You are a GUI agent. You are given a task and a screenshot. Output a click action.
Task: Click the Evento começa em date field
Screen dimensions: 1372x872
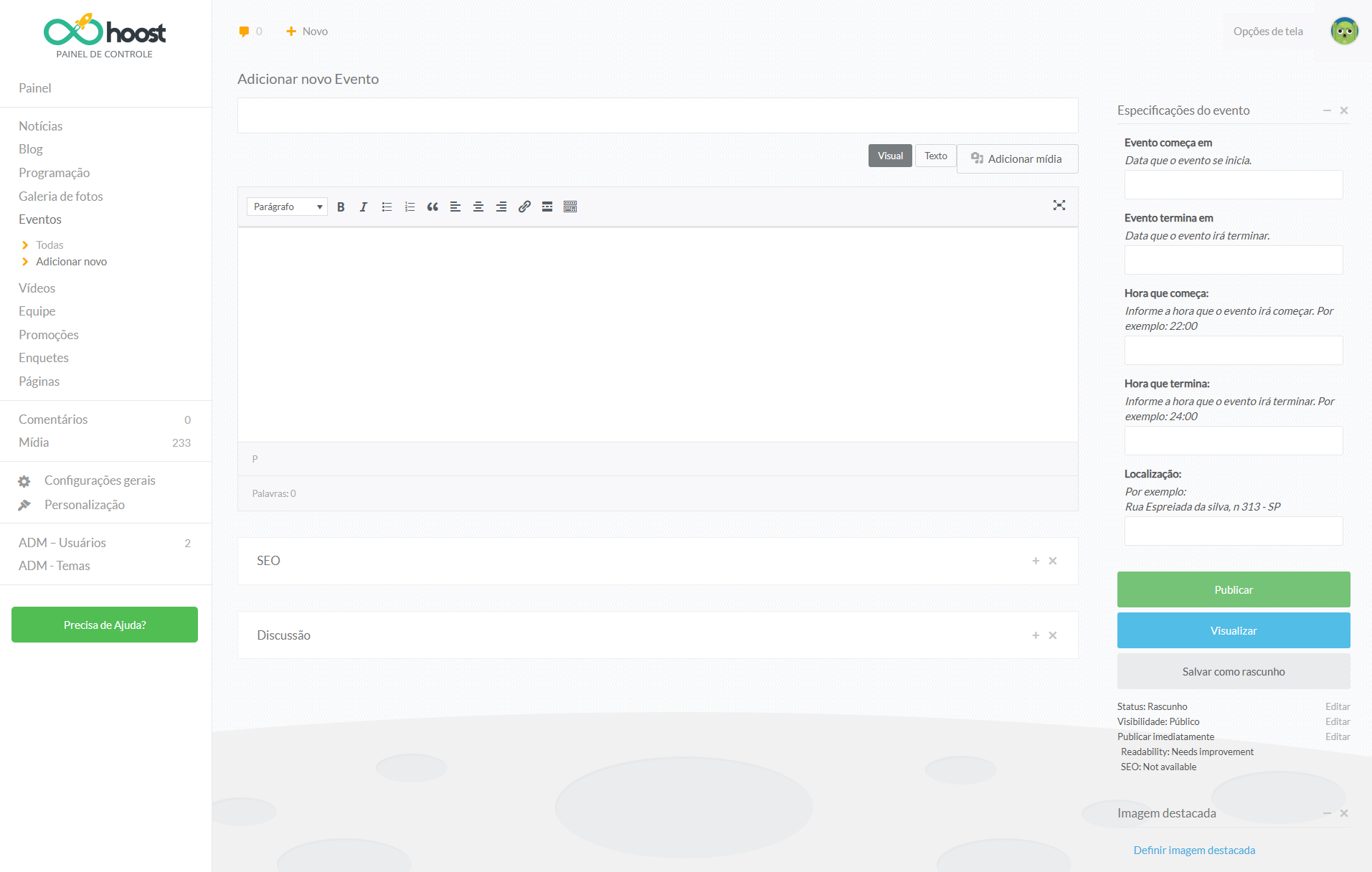pyautogui.click(x=1233, y=185)
